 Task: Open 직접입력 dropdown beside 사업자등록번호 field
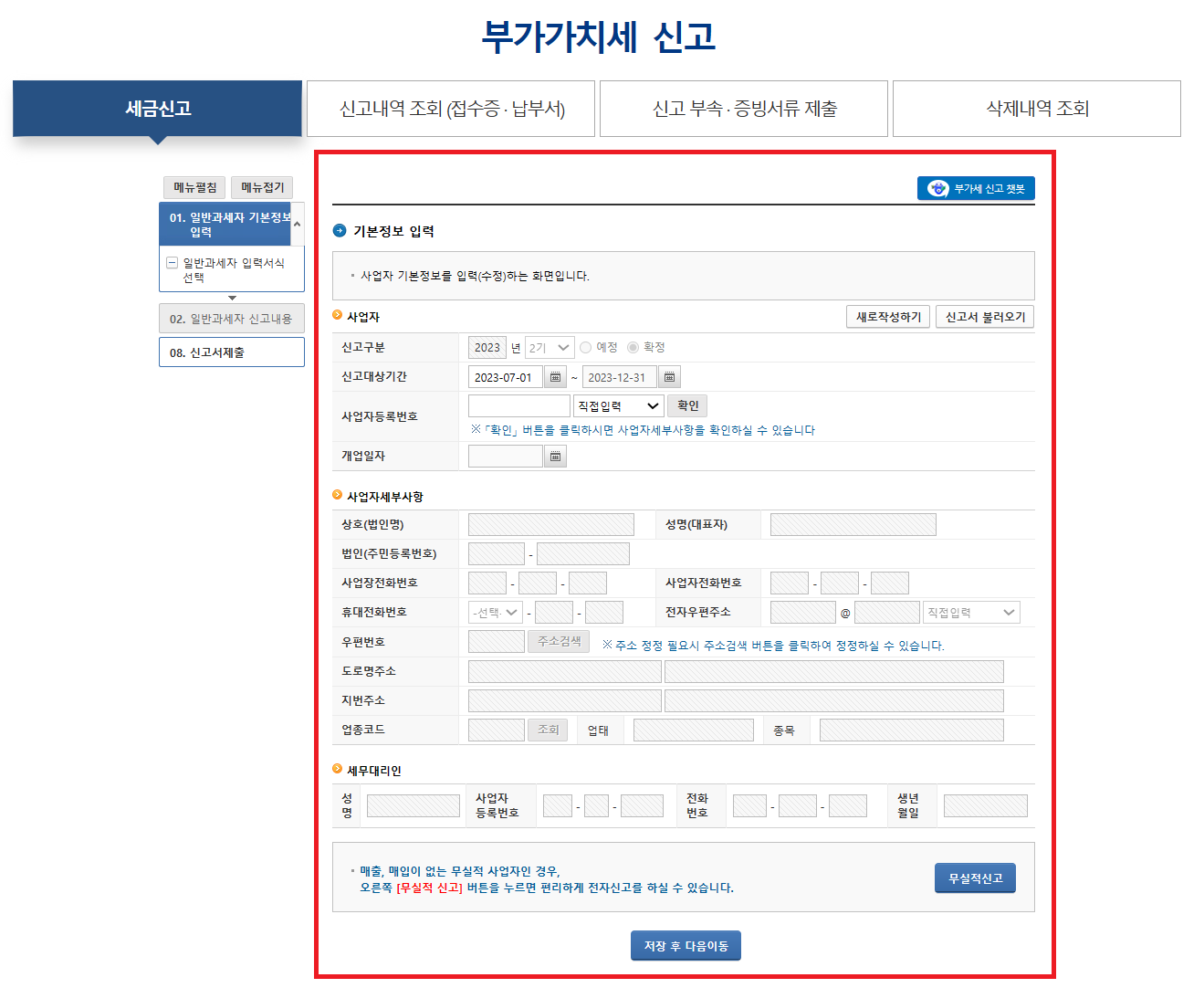(619, 405)
